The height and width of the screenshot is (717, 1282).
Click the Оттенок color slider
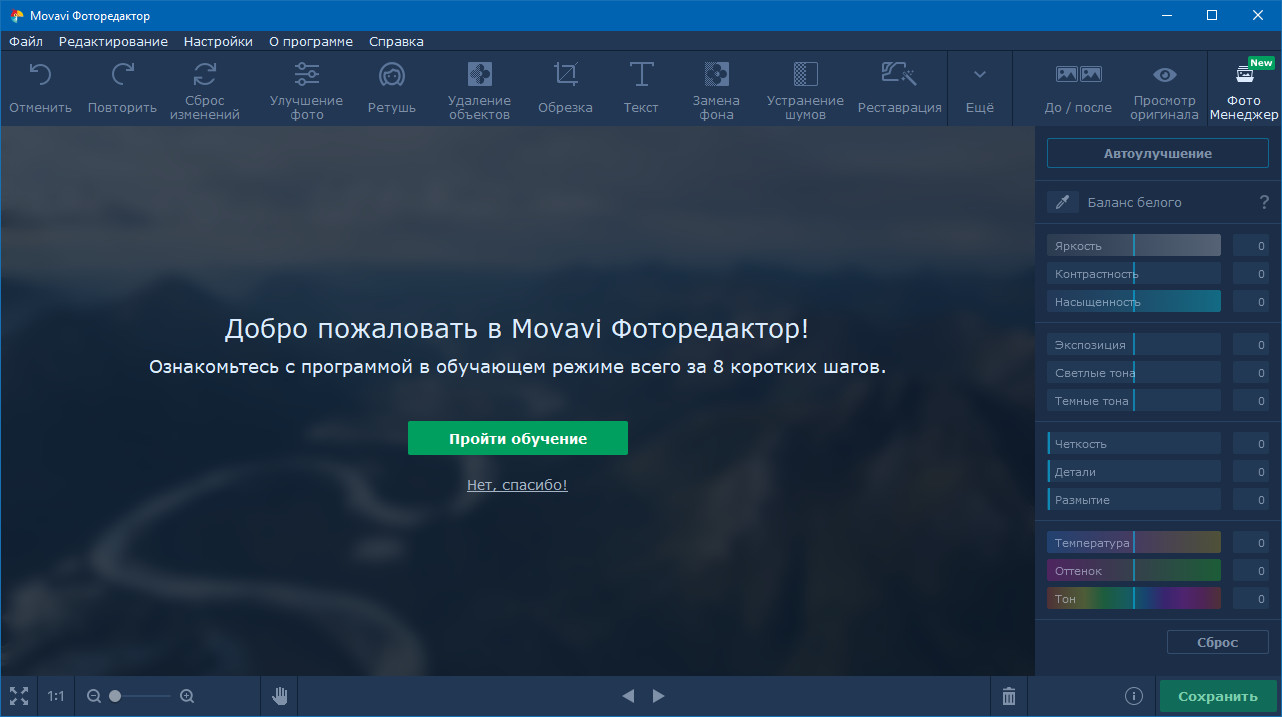click(1134, 570)
